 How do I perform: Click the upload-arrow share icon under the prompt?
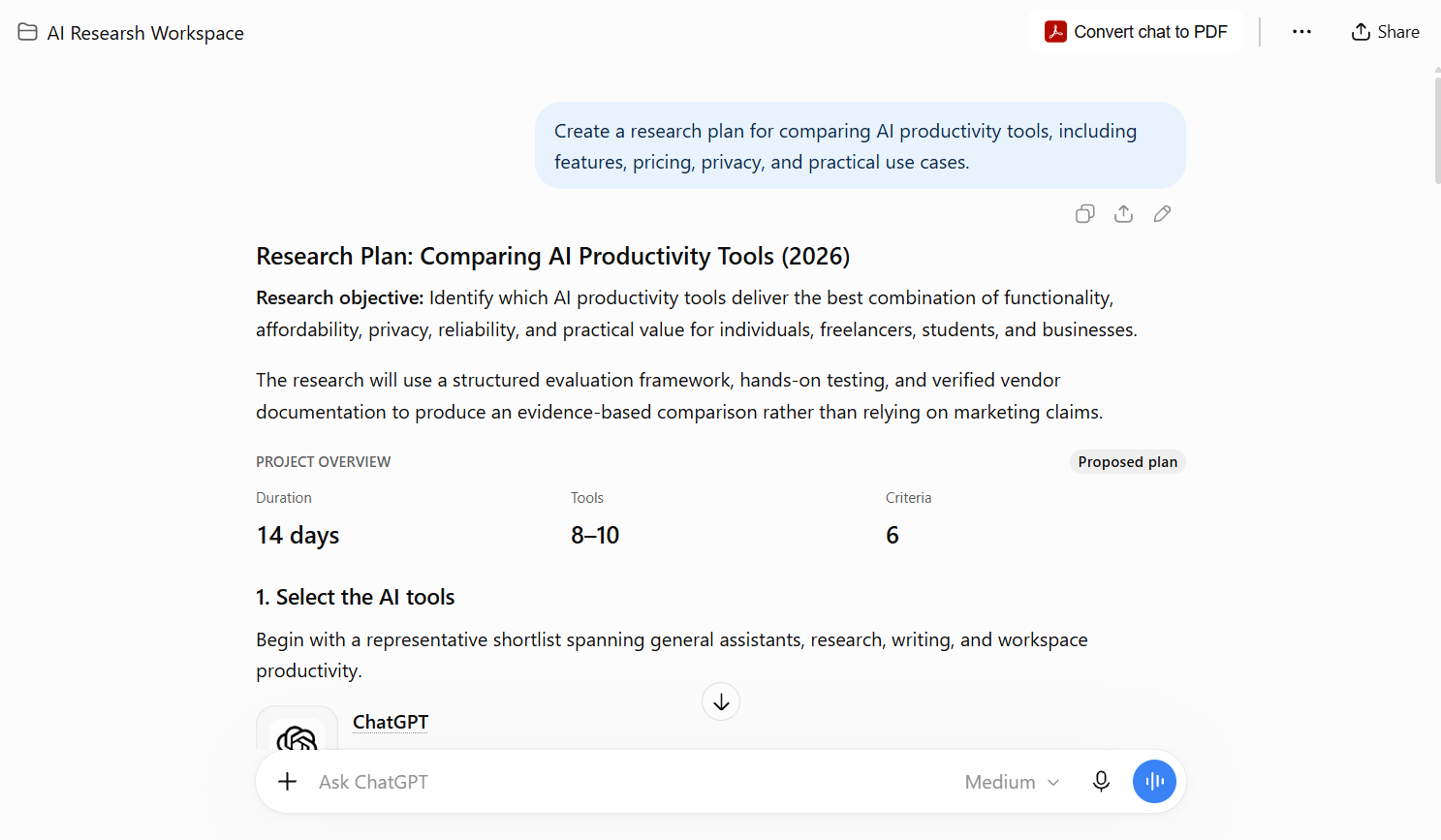pyautogui.click(x=1124, y=214)
